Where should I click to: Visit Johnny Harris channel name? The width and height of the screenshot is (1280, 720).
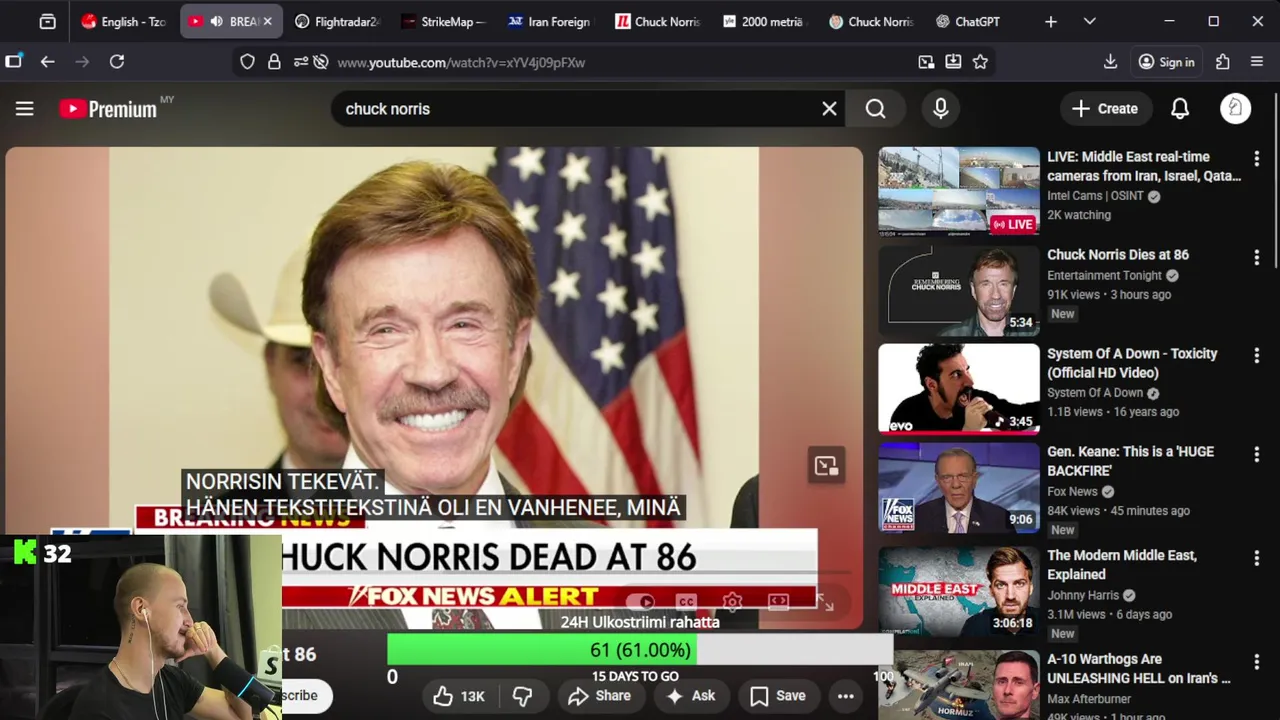pos(1084,595)
